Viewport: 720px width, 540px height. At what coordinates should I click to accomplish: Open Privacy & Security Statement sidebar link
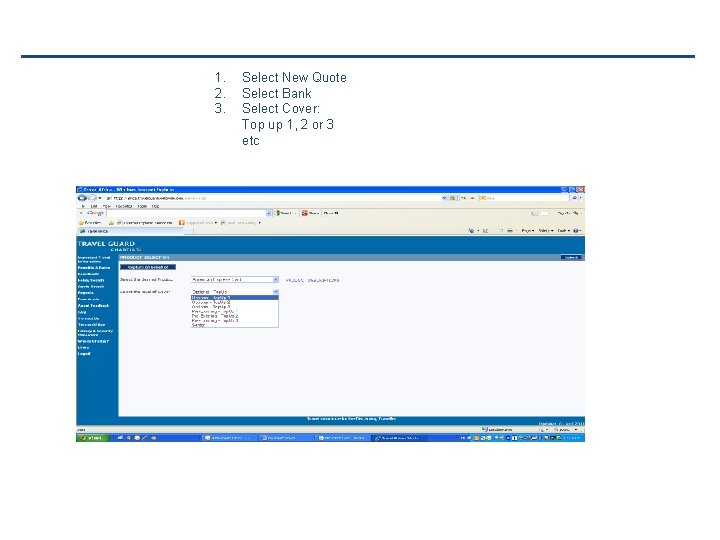(95, 332)
